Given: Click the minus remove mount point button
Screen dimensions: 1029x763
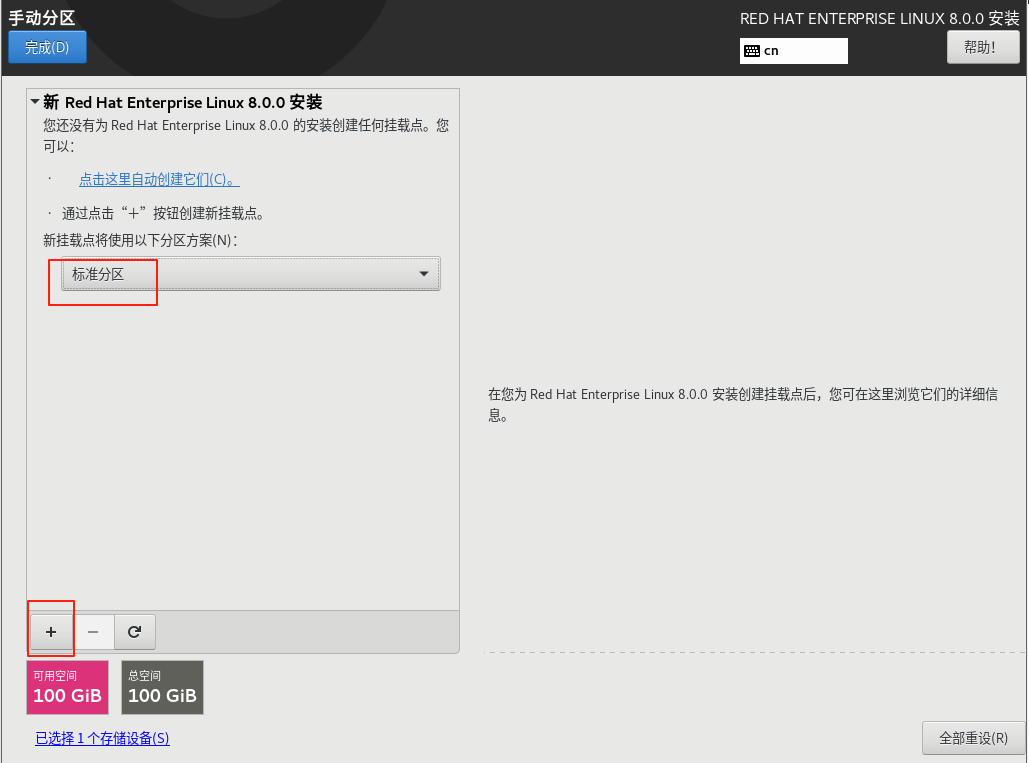Looking at the screenshot, I should pyautogui.click(x=93, y=632).
